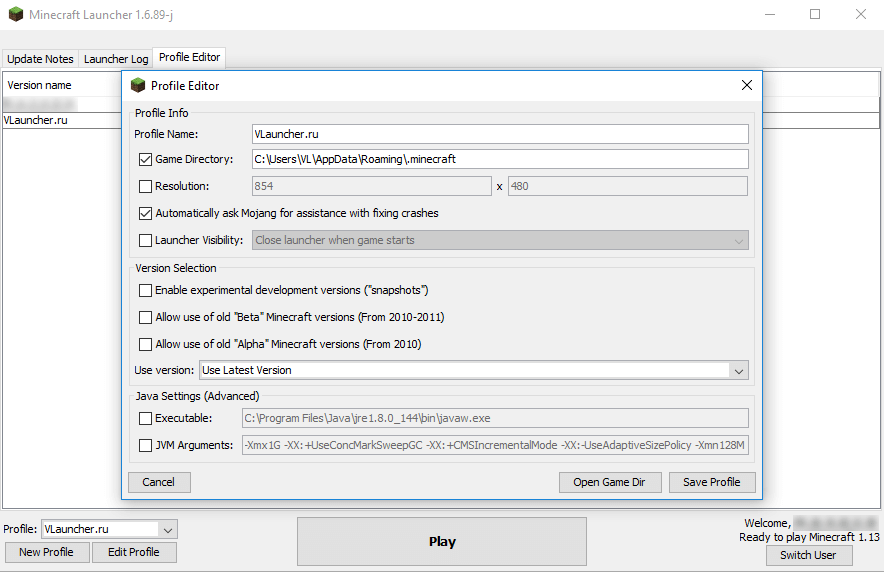
Task: Switch to the Launcher Log tab
Action: click(x=116, y=59)
